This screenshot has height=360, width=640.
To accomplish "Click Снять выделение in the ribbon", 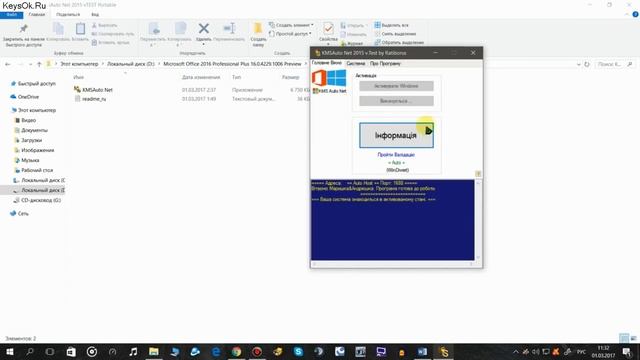I will click(x=395, y=34).
